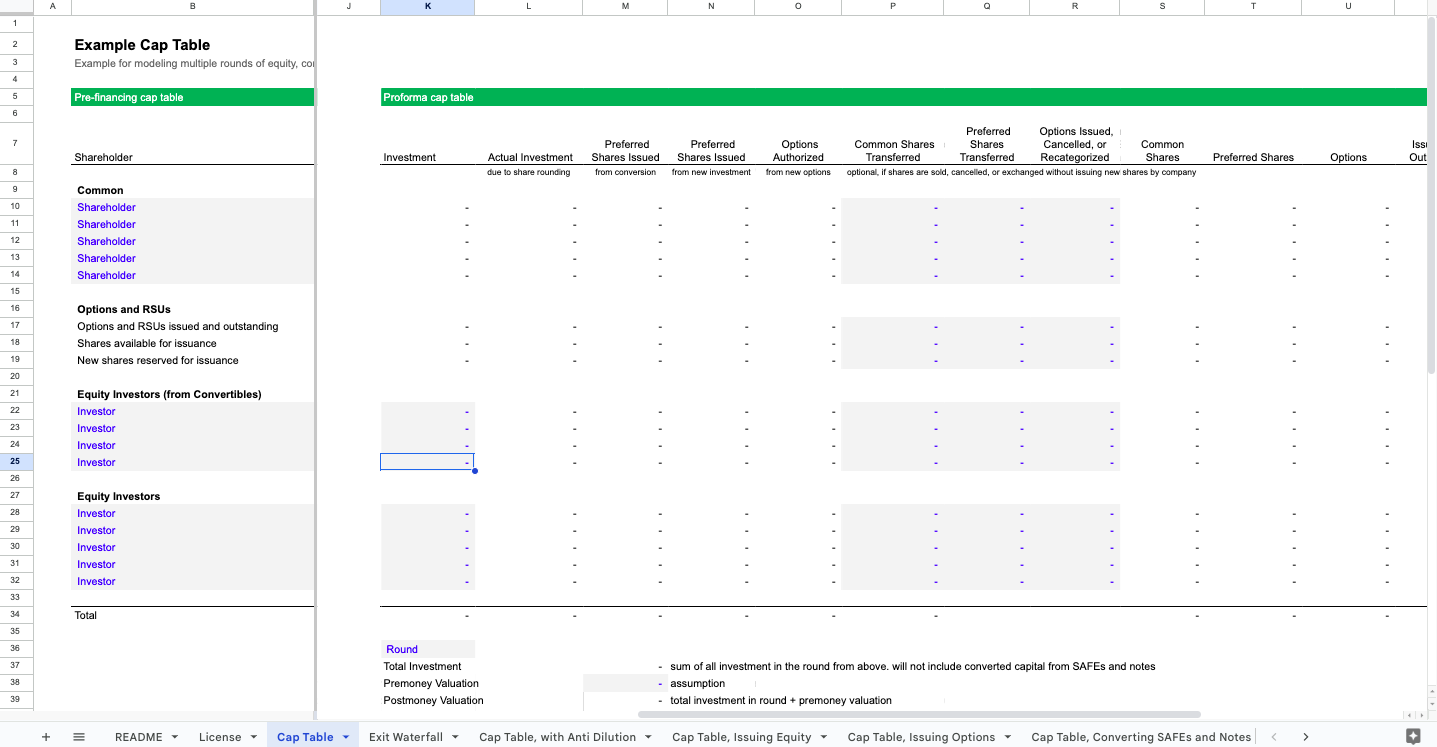Select the 'Options Authorized' column heading
The image size is (1437, 747).
tap(799, 150)
